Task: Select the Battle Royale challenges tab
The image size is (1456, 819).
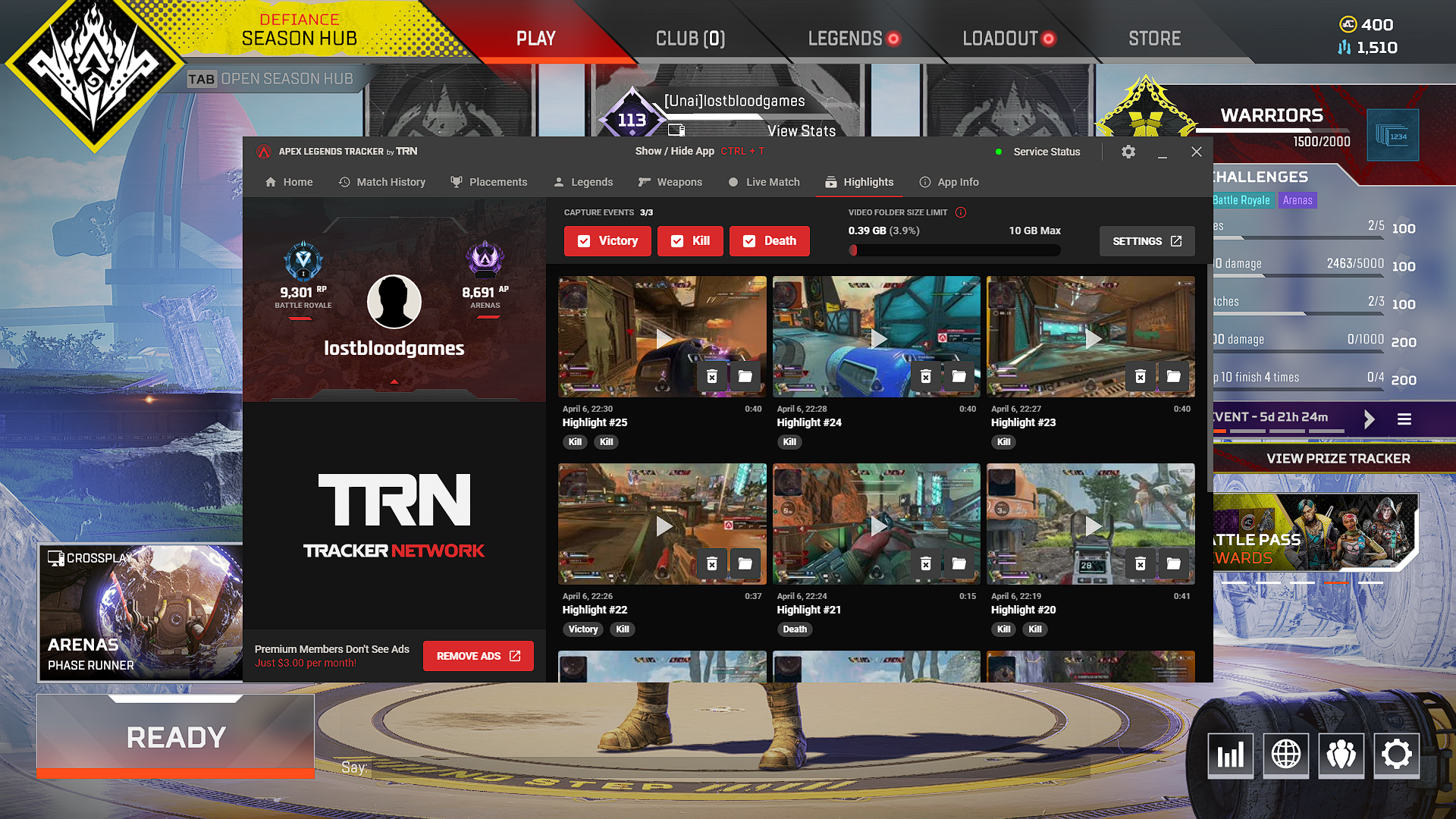Action: (1244, 200)
